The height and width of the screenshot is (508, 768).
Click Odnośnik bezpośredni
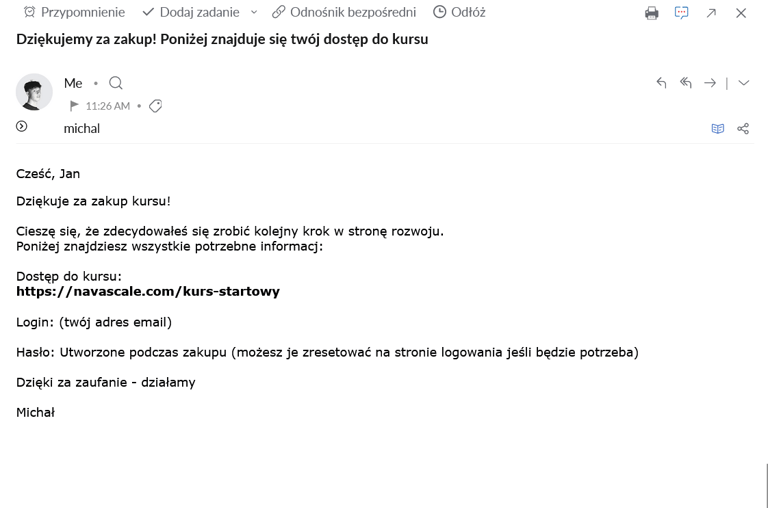pos(344,12)
